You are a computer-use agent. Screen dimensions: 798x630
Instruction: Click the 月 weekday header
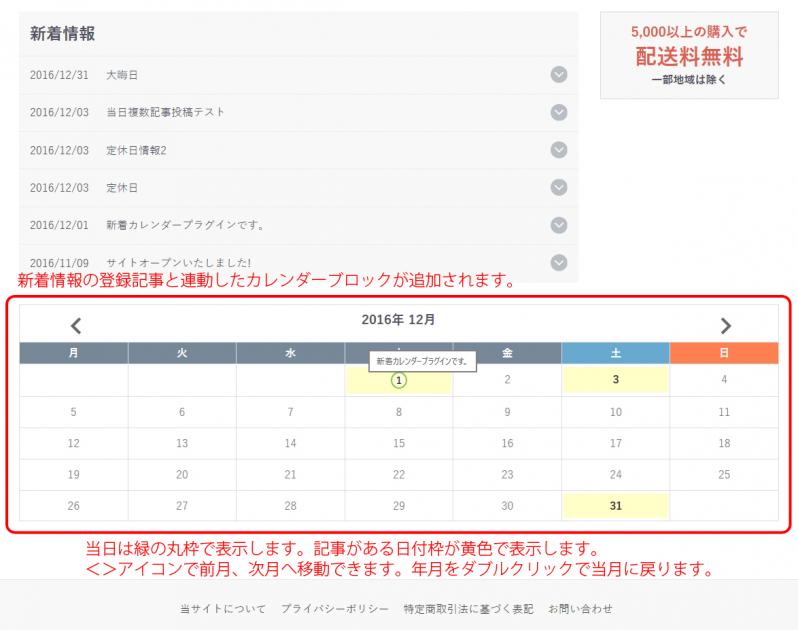coord(73,353)
